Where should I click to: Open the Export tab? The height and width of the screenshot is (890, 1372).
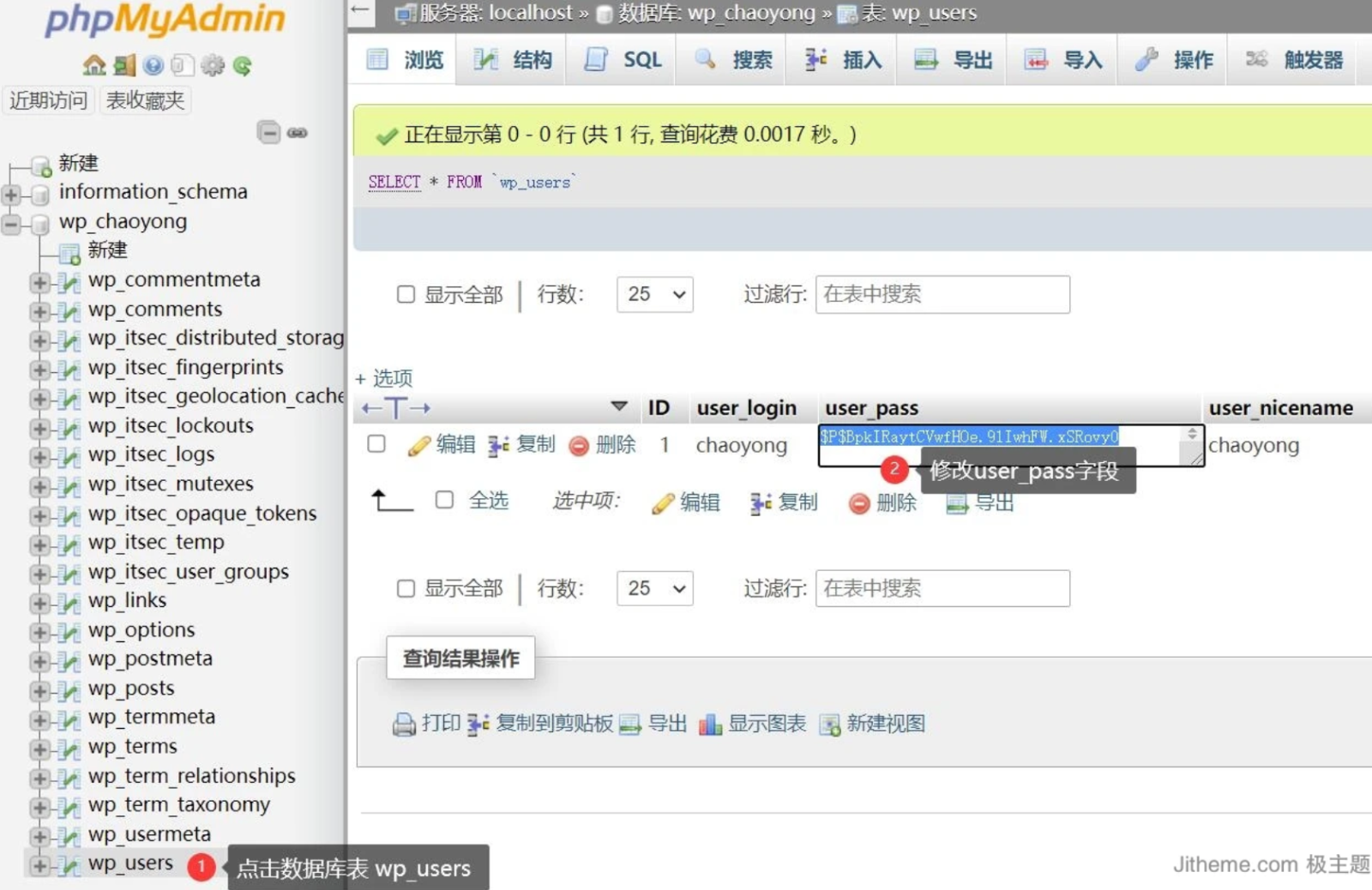(x=952, y=60)
